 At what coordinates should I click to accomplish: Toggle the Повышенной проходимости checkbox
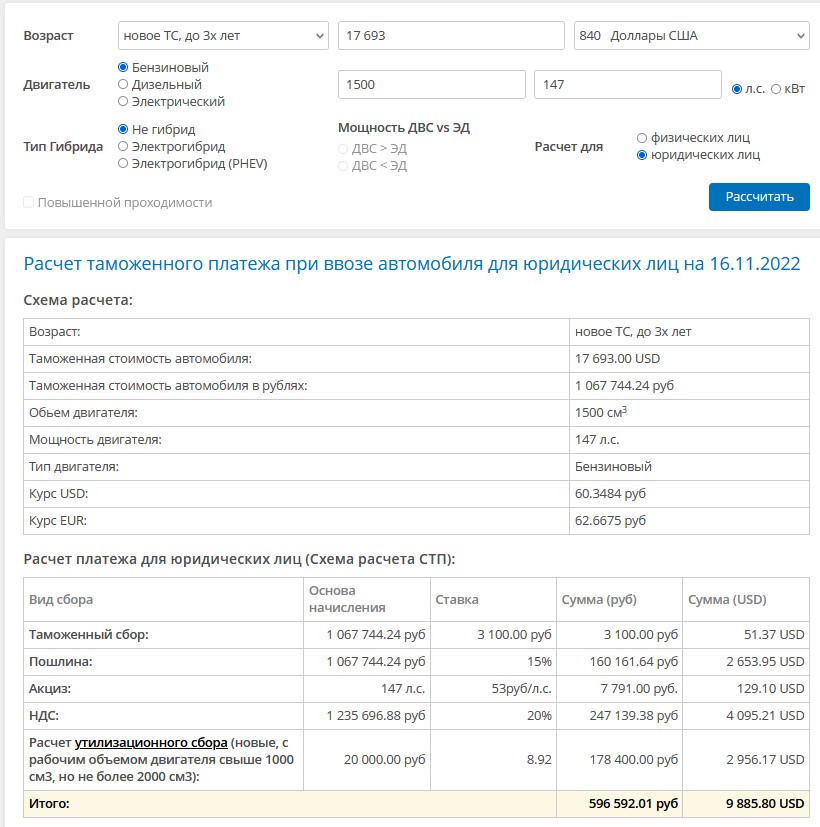click(x=28, y=203)
